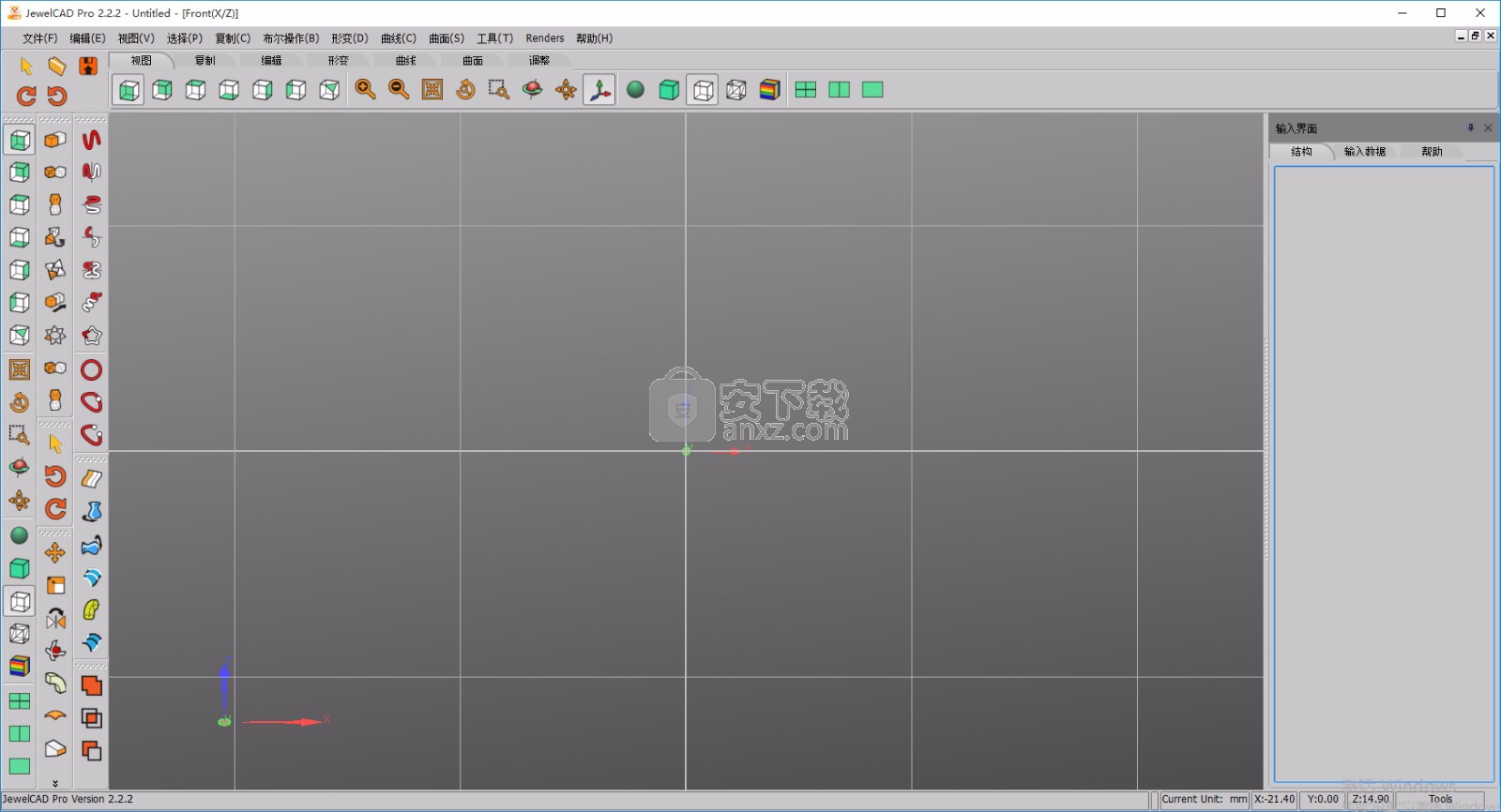Click the green sphere icon in the left toolbar

(20, 535)
